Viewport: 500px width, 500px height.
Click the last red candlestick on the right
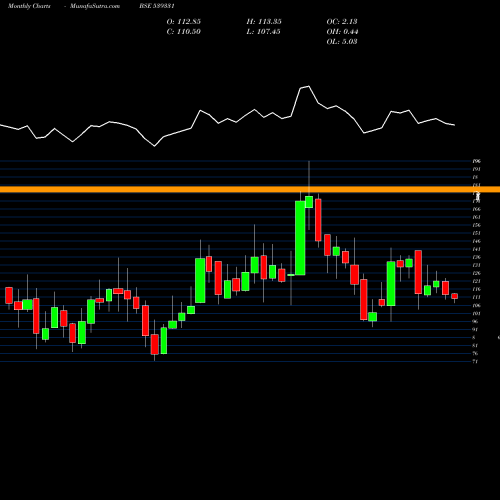point(455,296)
